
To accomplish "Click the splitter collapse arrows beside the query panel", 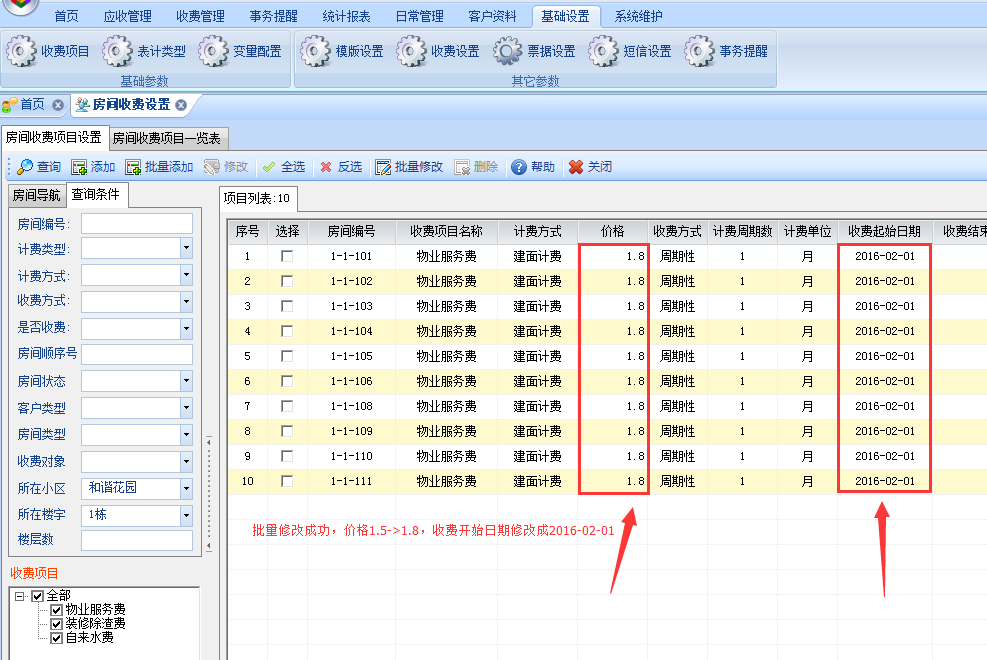I will point(209,495).
